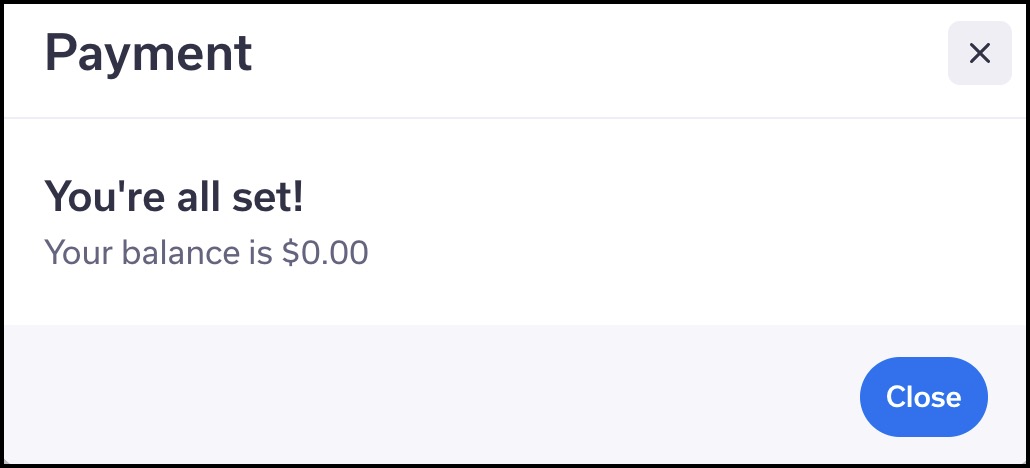This screenshot has width=1030, height=468.
Task: Click the empty white area below the balance text
Action: [515, 297]
